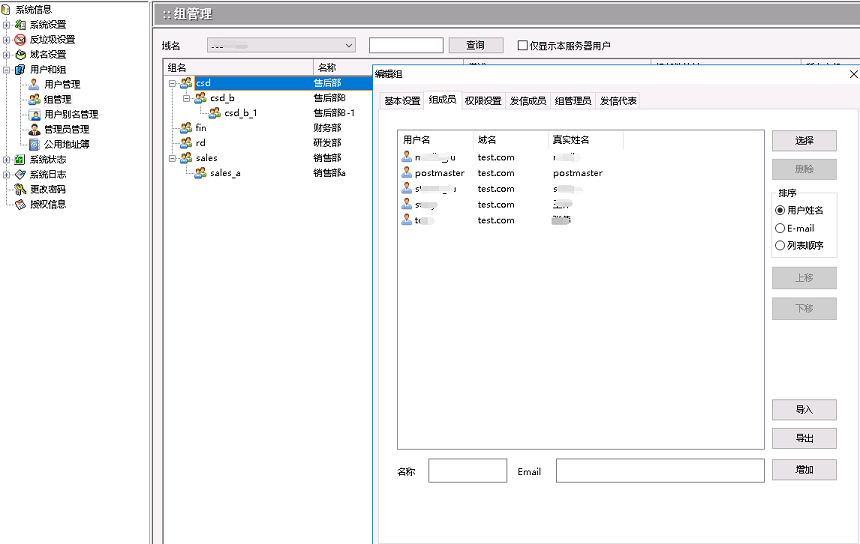The width and height of the screenshot is (860, 544).
Task: Click the 反垃圾设置 icon
Action: (x=20, y=39)
